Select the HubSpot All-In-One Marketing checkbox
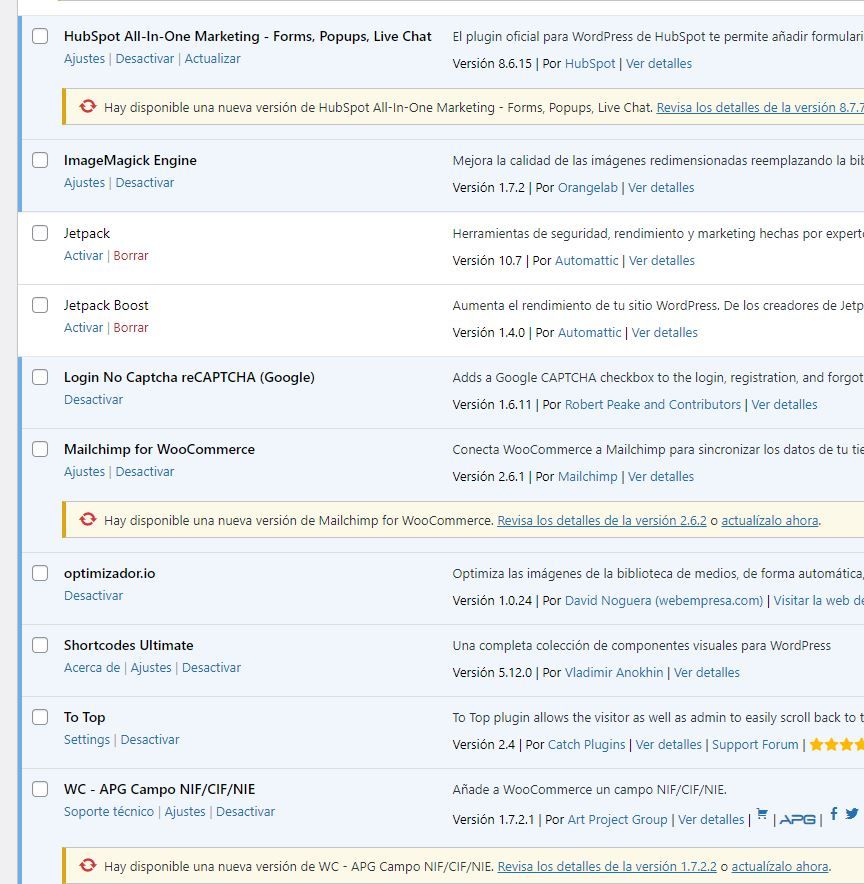This screenshot has width=864, height=884. click(x=40, y=36)
